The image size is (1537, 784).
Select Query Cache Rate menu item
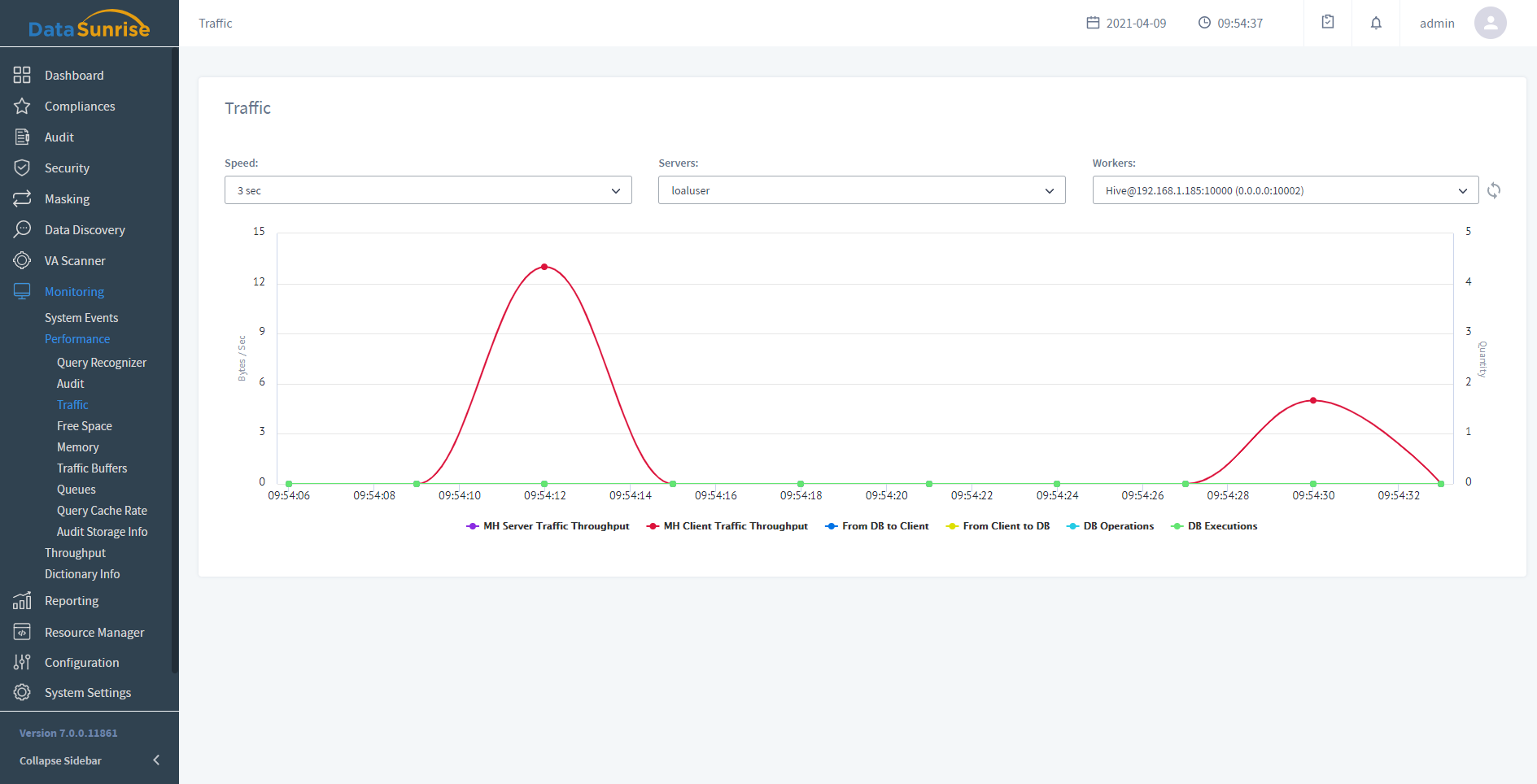click(x=102, y=511)
